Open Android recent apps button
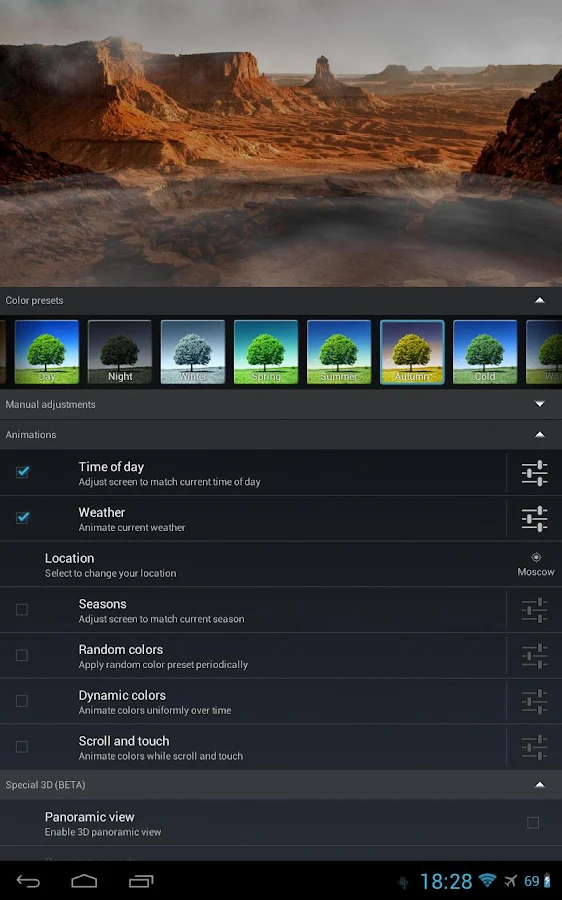The width and height of the screenshot is (562, 900). 141,881
